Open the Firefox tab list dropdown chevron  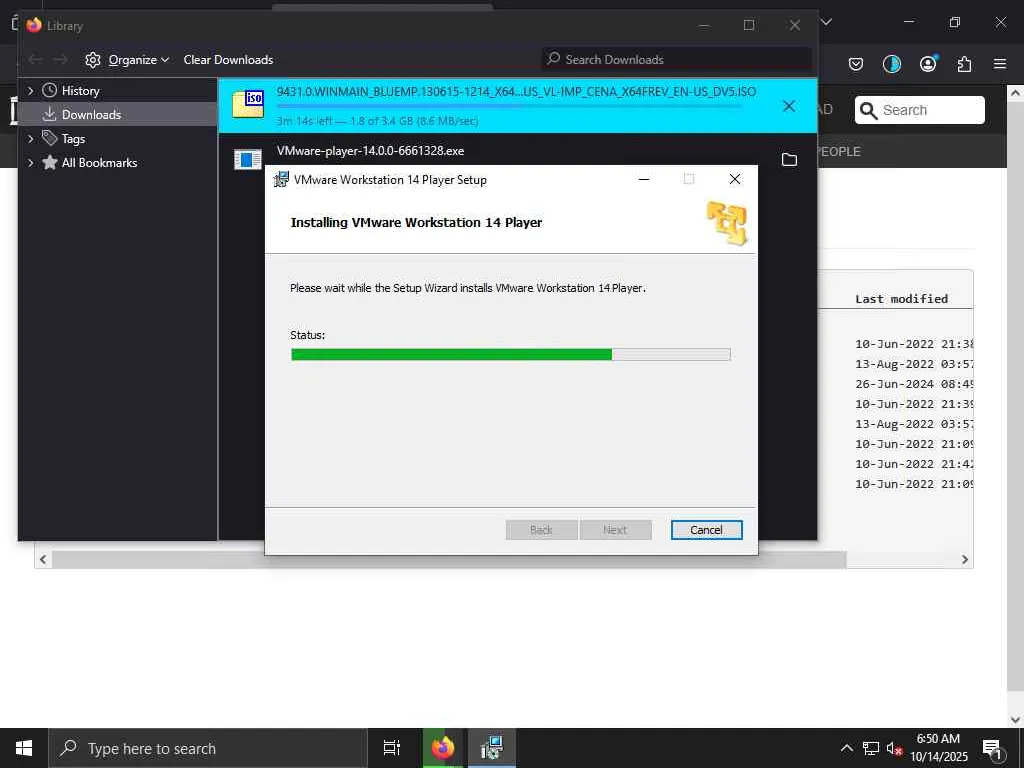(x=827, y=22)
